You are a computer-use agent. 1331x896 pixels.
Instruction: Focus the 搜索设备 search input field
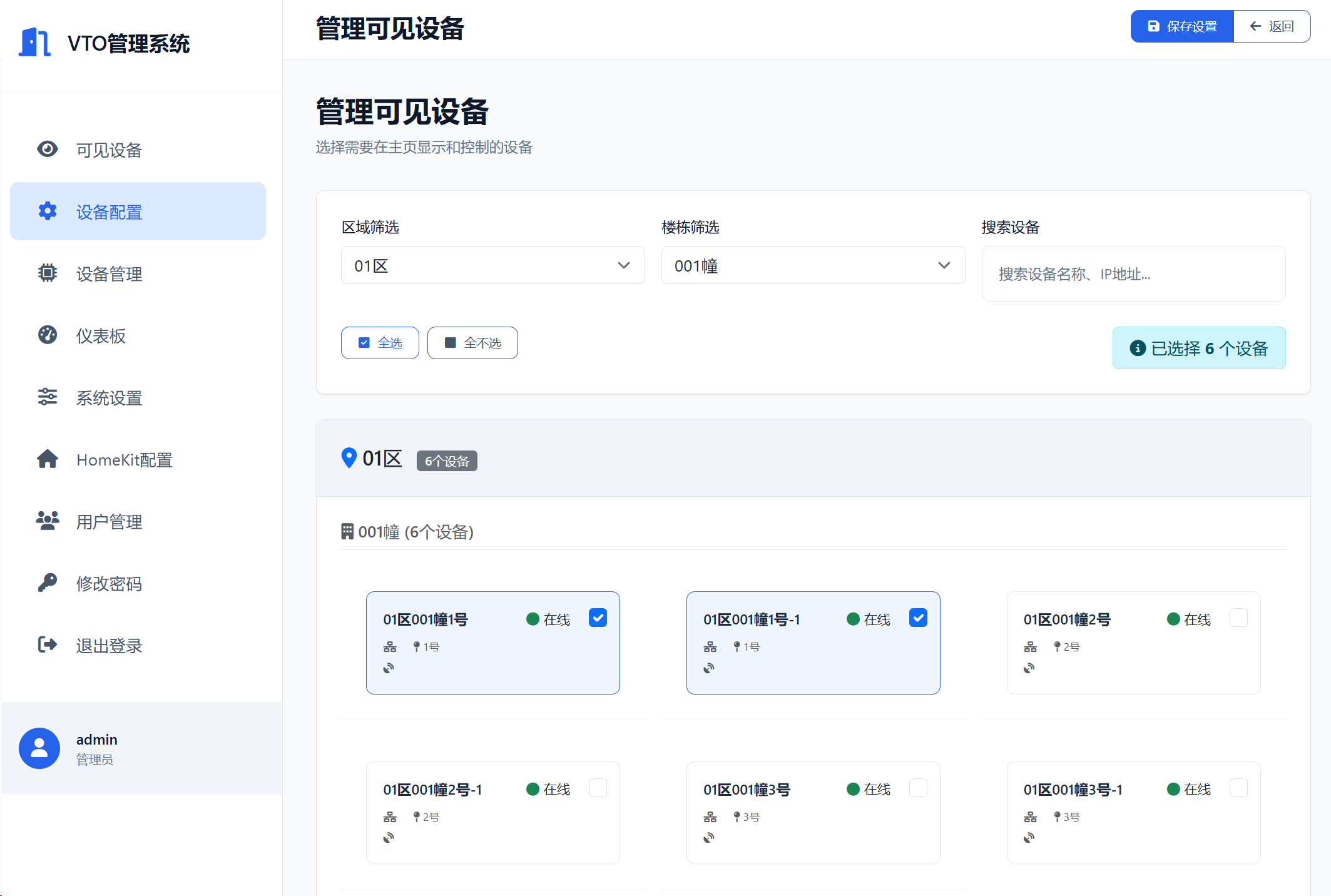(1133, 274)
